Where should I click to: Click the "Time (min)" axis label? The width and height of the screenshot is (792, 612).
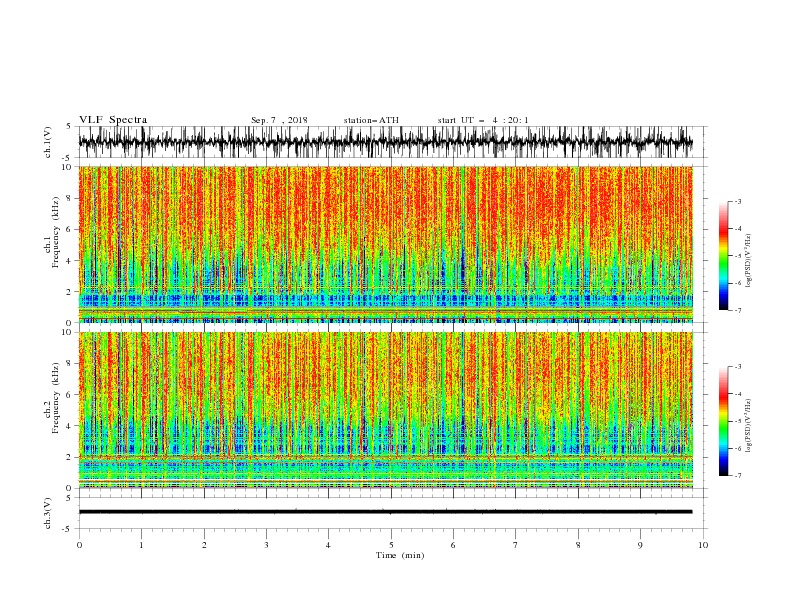[x=400, y=555]
